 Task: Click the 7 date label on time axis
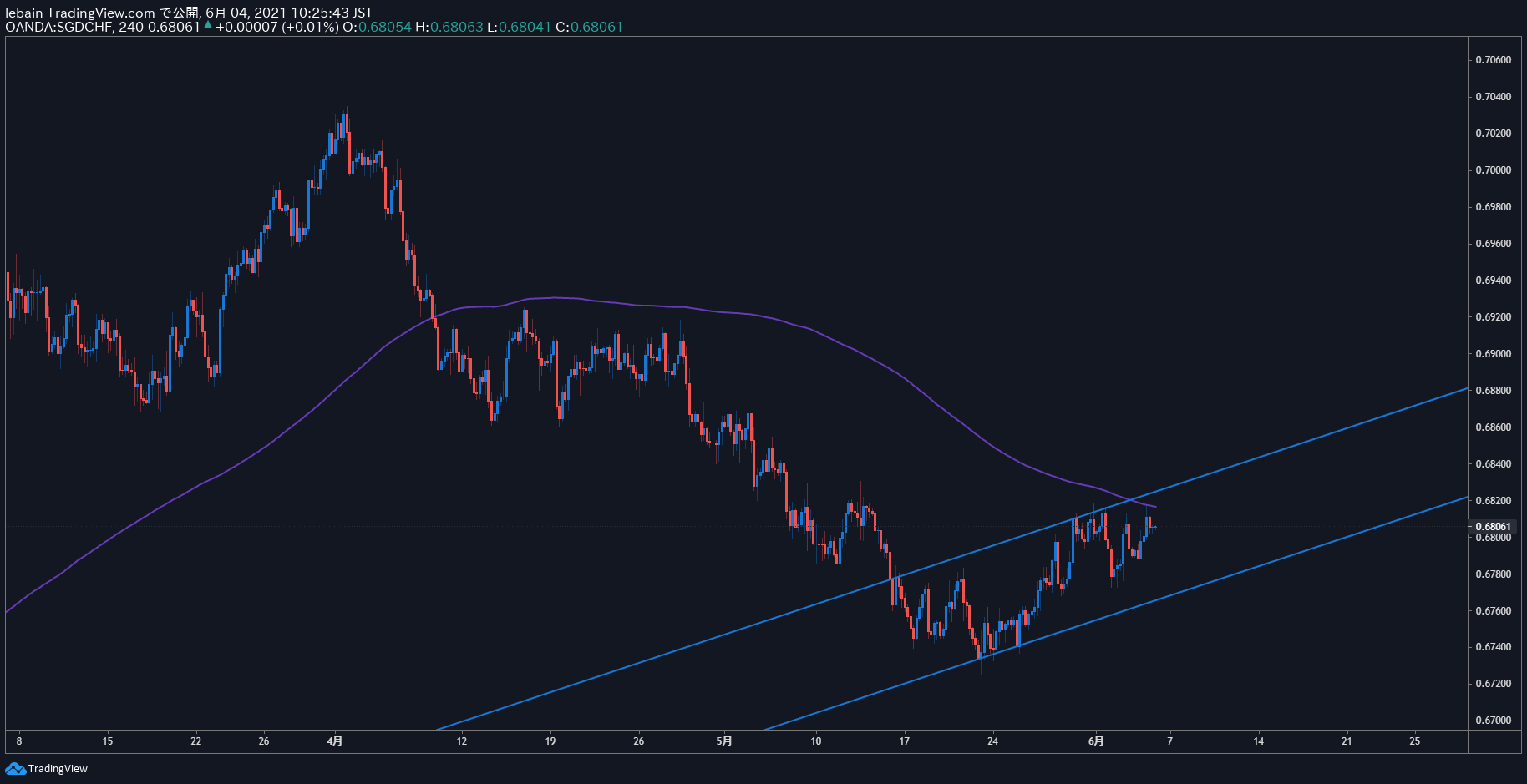click(x=1170, y=741)
